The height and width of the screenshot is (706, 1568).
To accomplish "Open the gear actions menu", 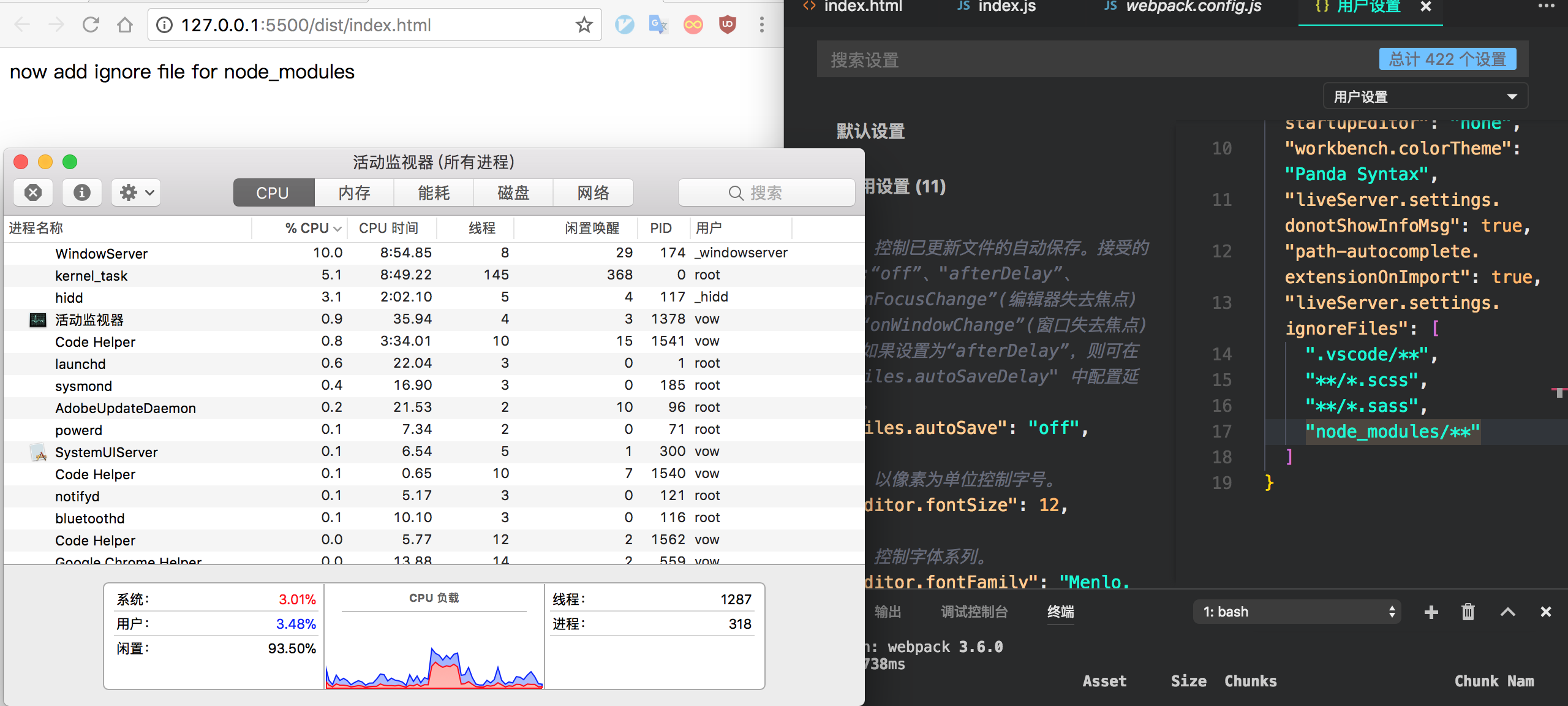I will tap(136, 193).
